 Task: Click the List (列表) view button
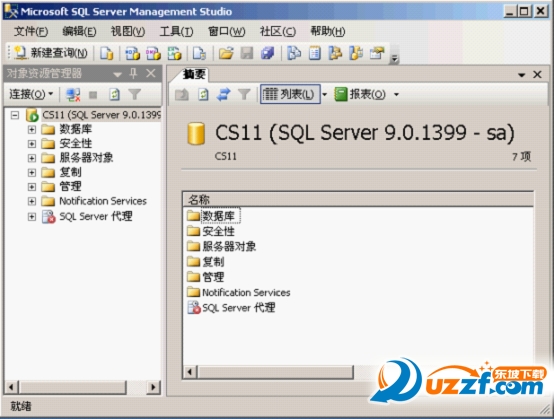[290, 94]
